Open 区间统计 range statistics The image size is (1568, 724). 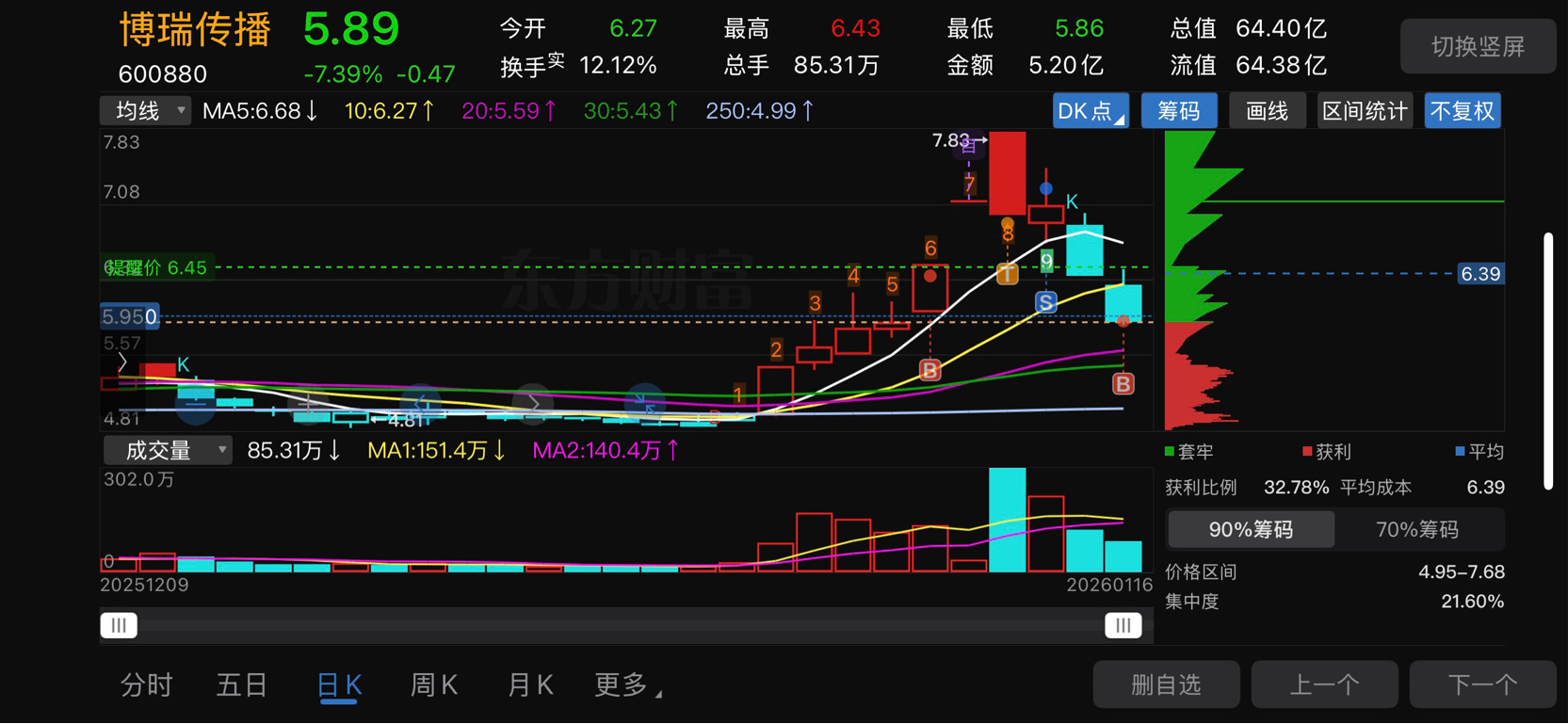click(x=1365, y=111)
